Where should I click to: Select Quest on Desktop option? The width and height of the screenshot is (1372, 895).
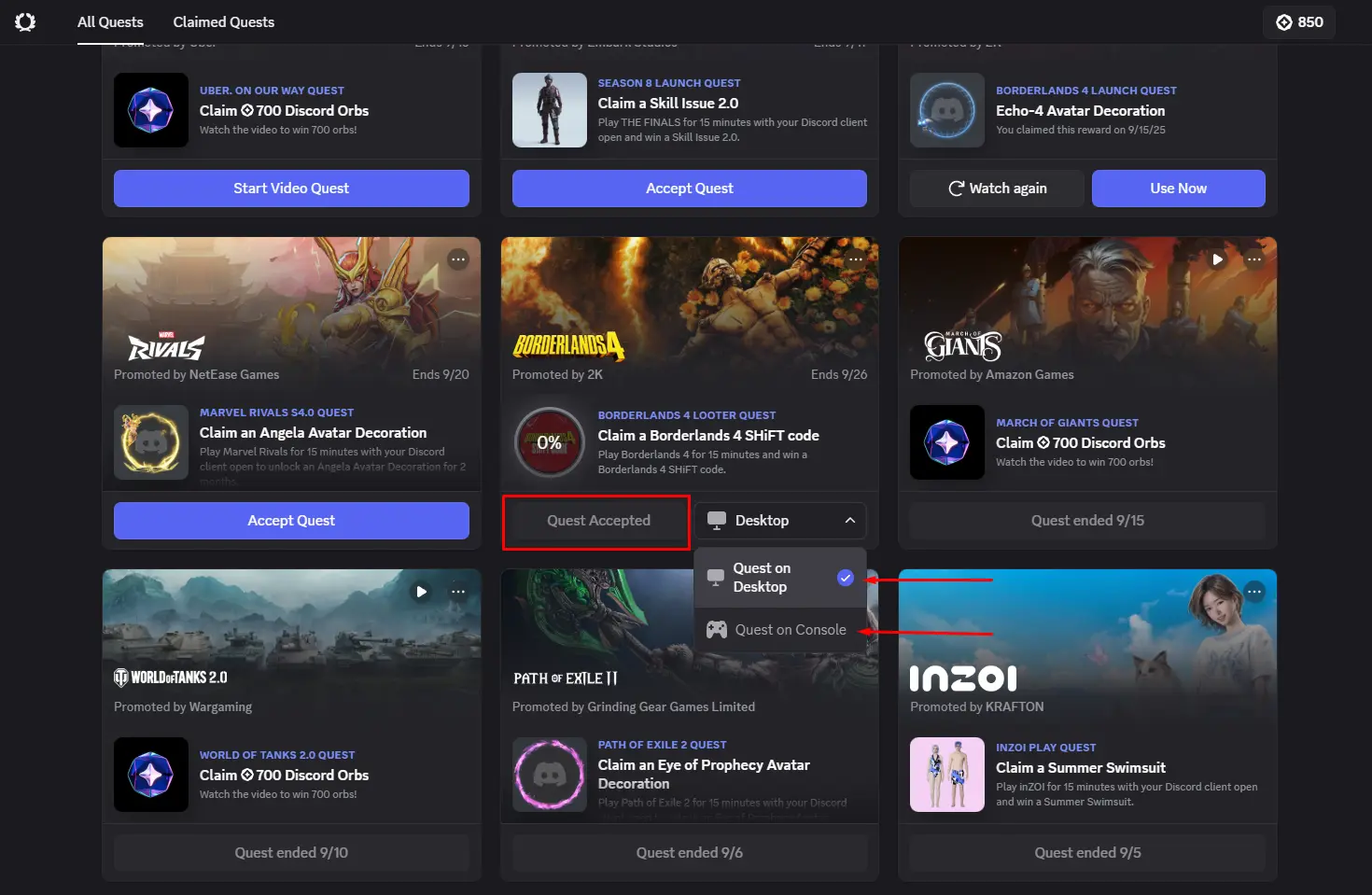(x=780, y=578)
